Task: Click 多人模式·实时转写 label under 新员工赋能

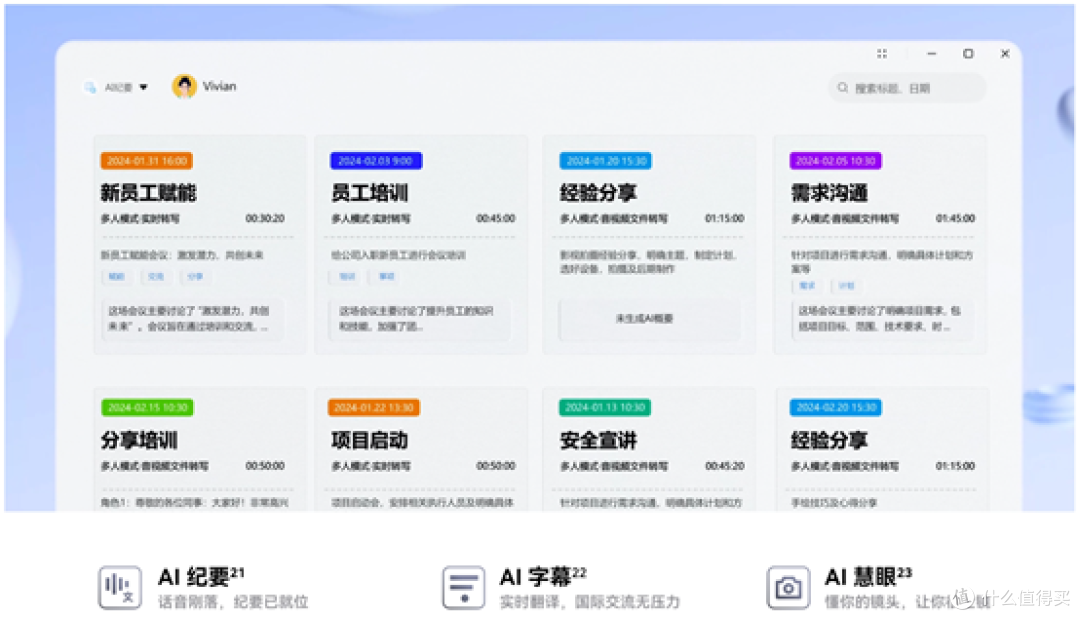Action: [x=140, y=218]
